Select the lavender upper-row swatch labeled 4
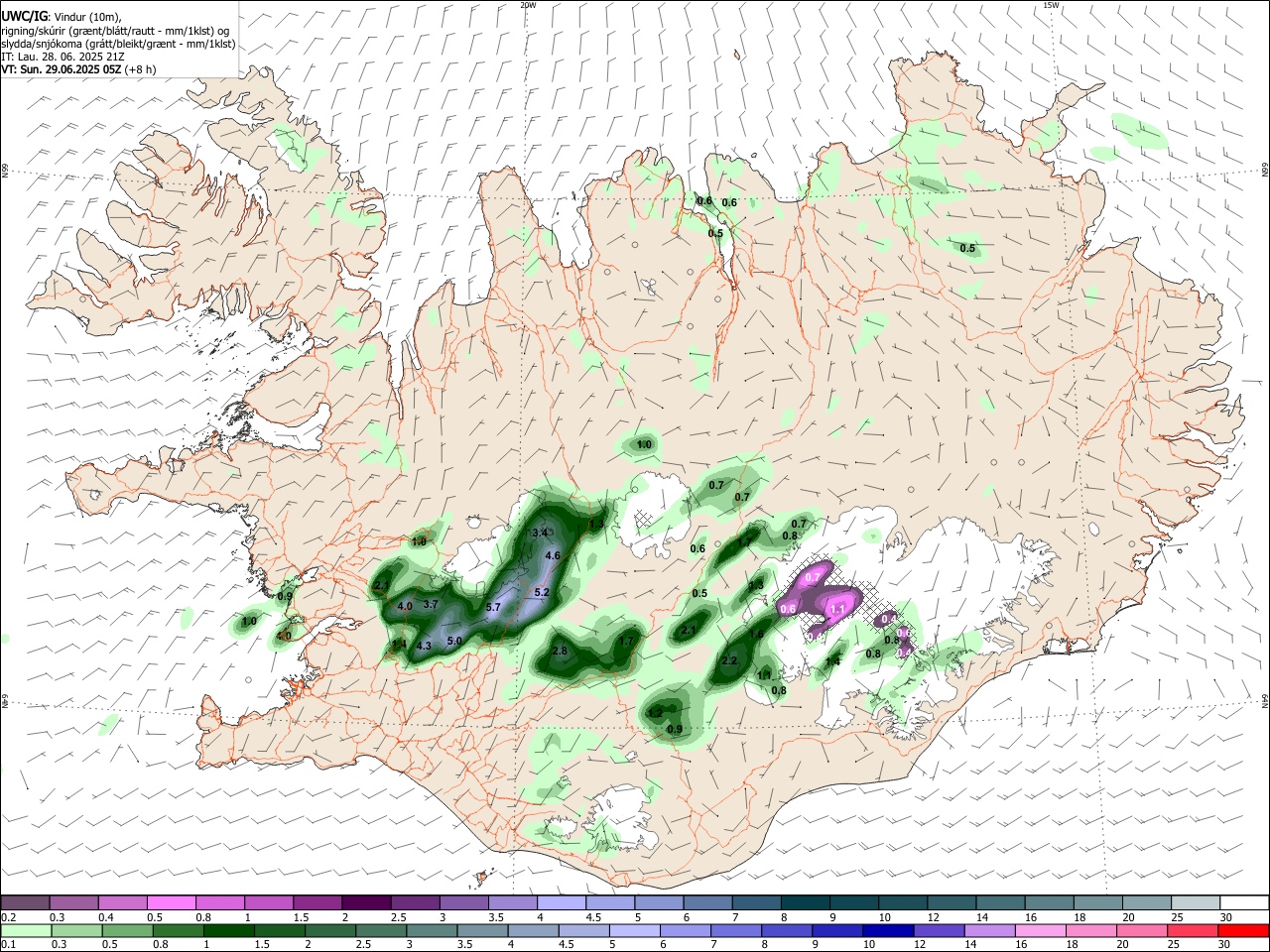Image resolution: width=1270 pixels, height=952 pixels. pyautogui.click(x=562, y=902)
